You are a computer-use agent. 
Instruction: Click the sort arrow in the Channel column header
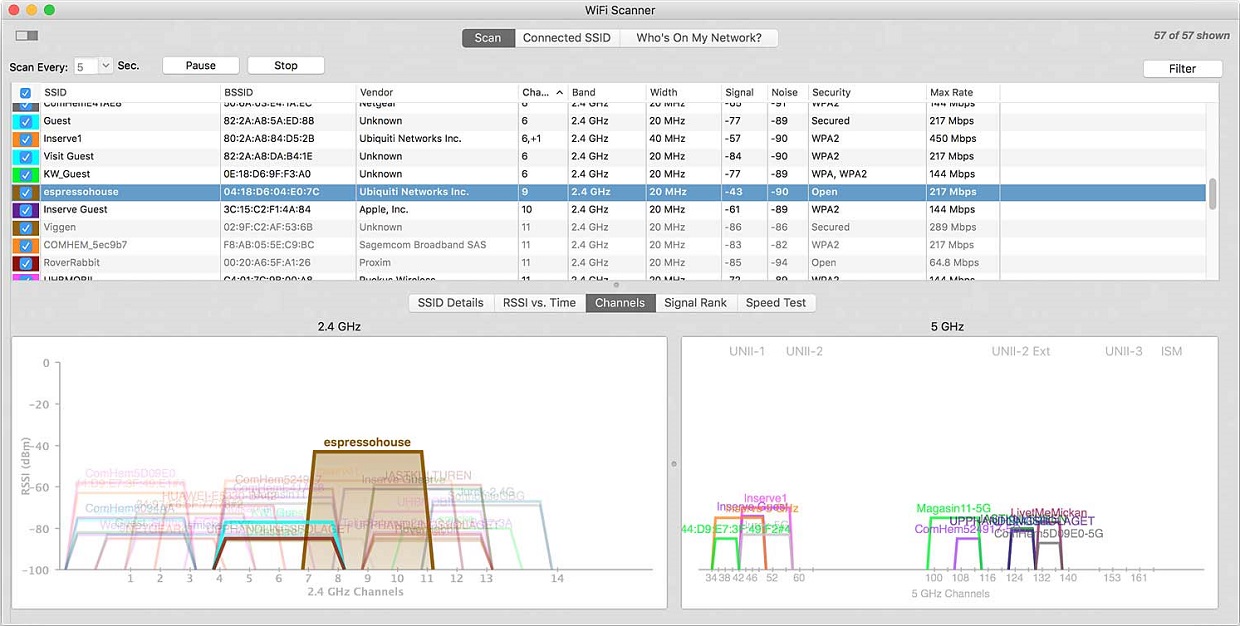(559, 92)
